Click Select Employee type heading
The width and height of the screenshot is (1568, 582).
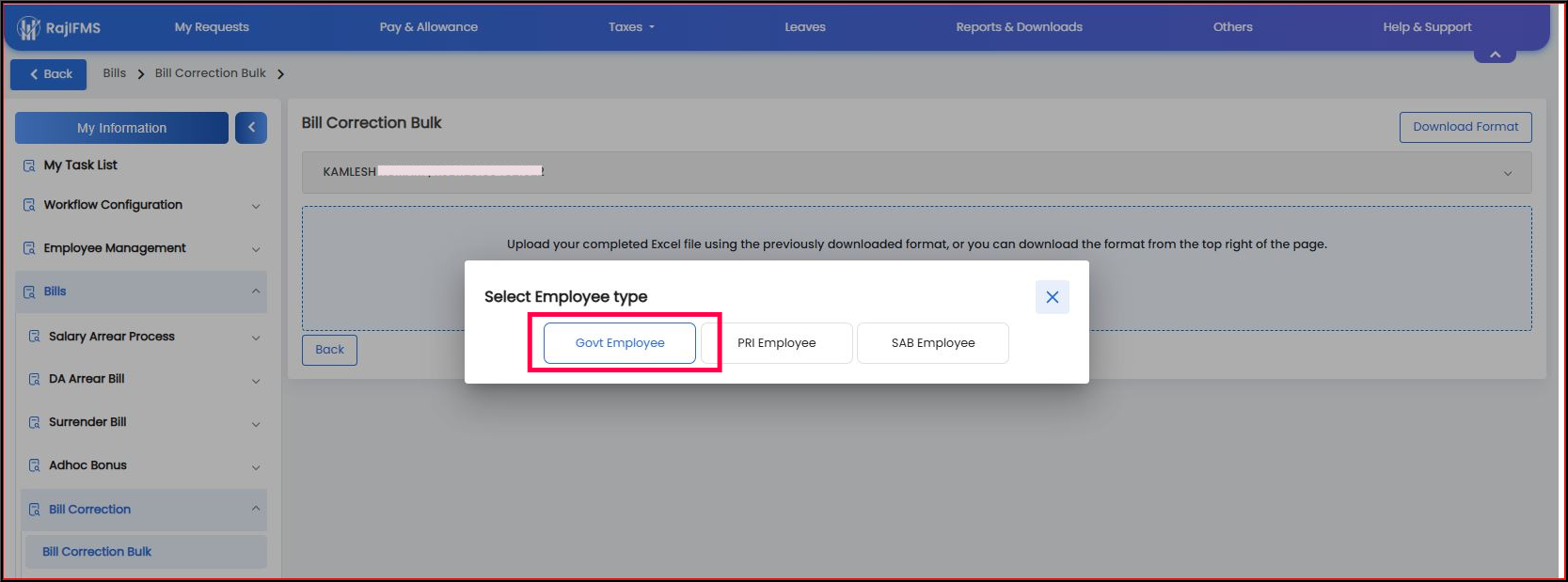pos(566,297)
